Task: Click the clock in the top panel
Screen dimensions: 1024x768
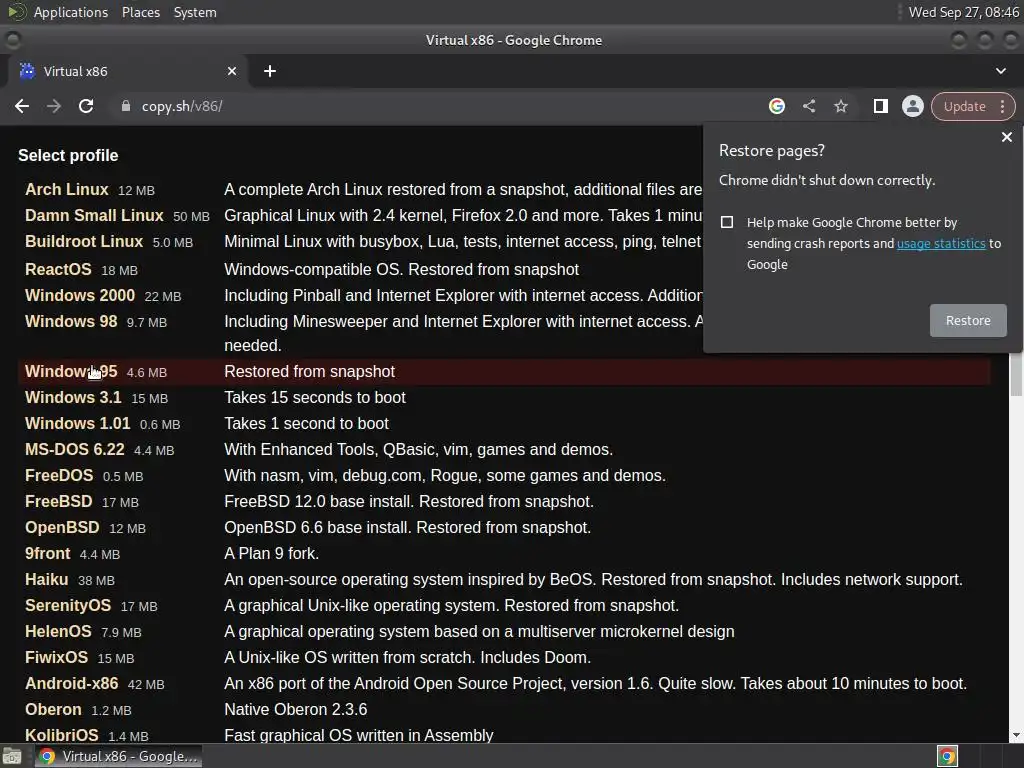Action: click(x=963, y=12)
